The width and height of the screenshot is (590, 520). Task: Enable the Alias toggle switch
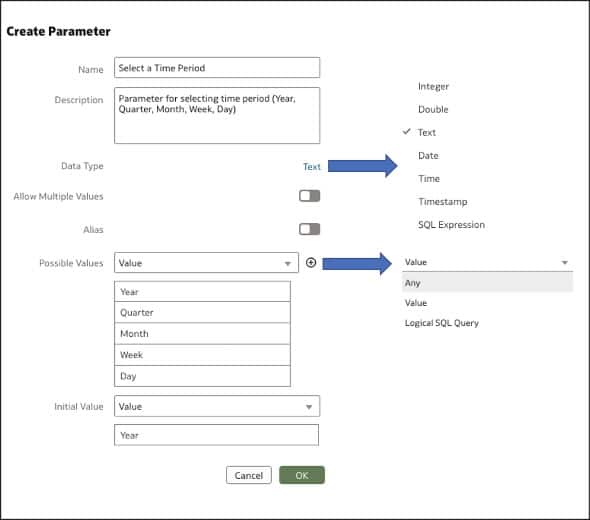(309, 229)
